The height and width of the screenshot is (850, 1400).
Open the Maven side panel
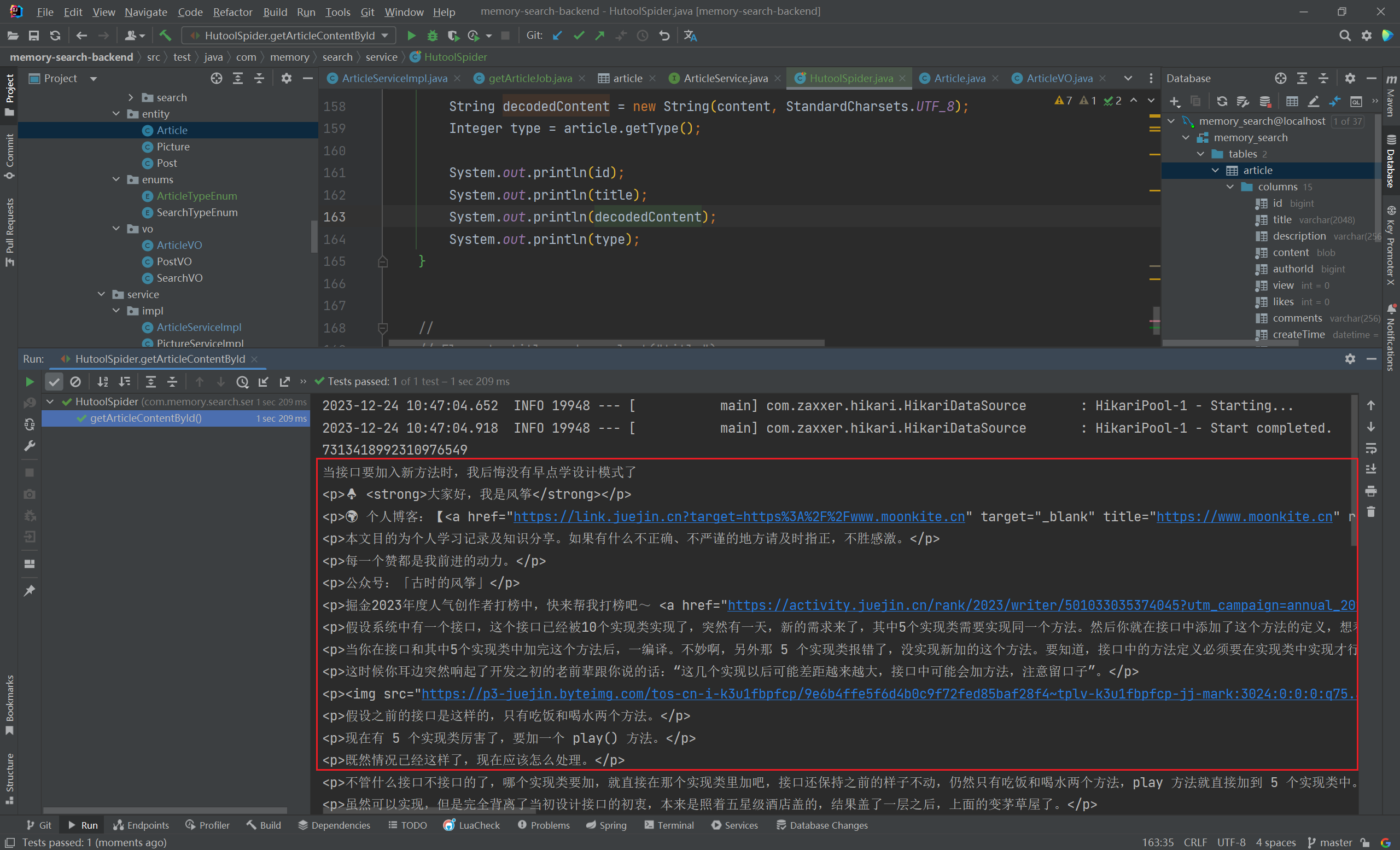(x=1390, y=96)
